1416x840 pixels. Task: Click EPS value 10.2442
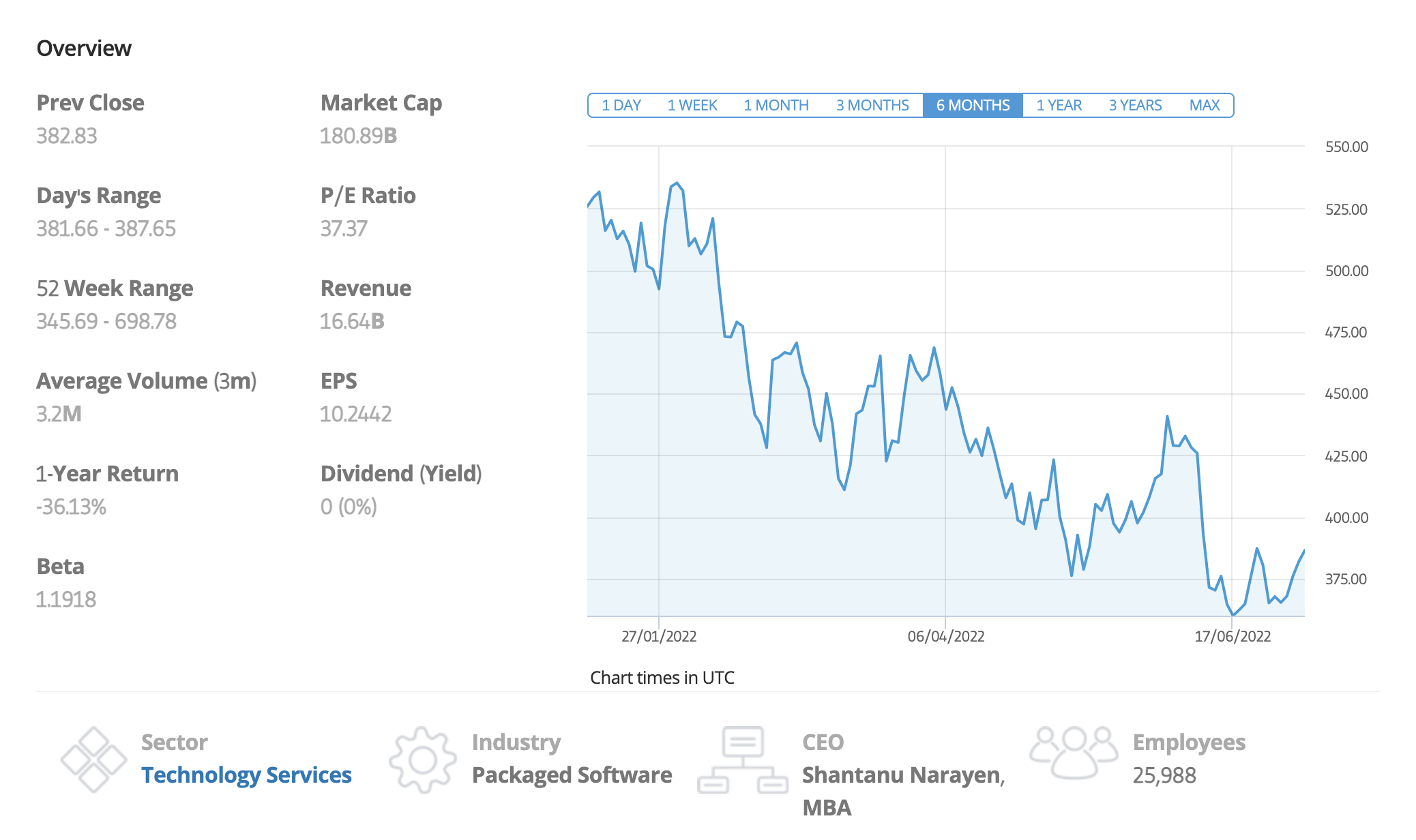(x=356, y=415)
